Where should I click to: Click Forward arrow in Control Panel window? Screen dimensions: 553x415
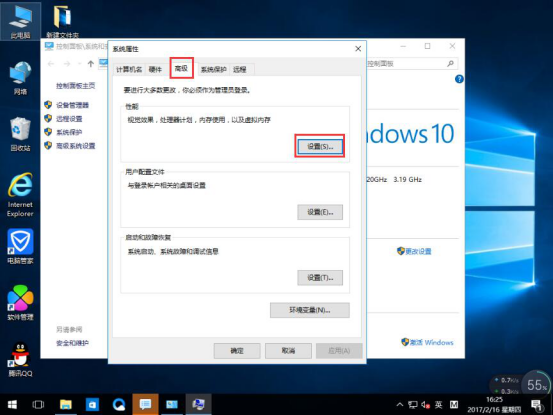67,63
